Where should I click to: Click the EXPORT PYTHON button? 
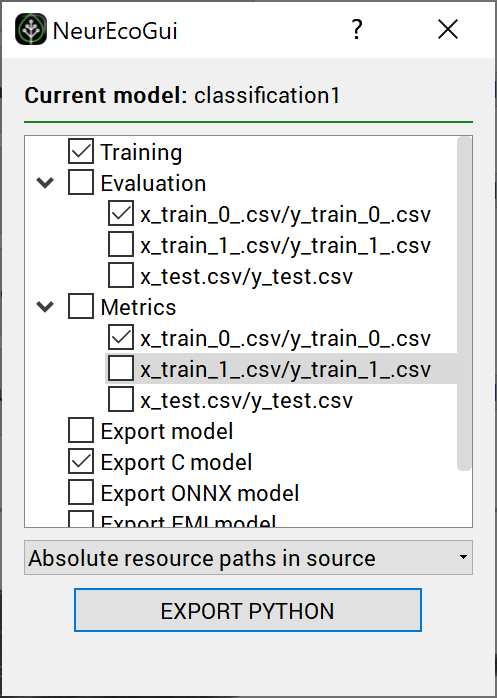[x=248, y=610]
